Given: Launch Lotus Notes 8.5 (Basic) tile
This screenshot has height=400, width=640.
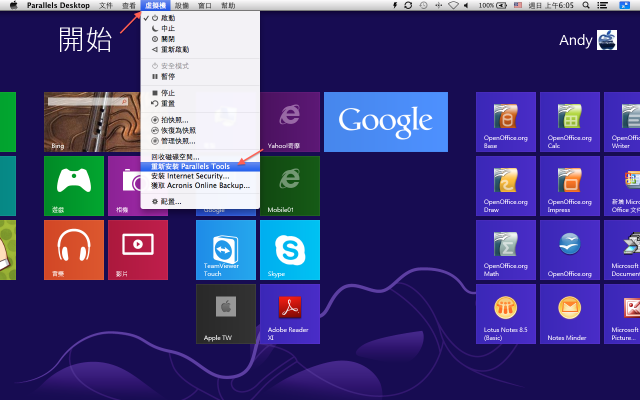Looking at the screenshot, I should point(506,314).
